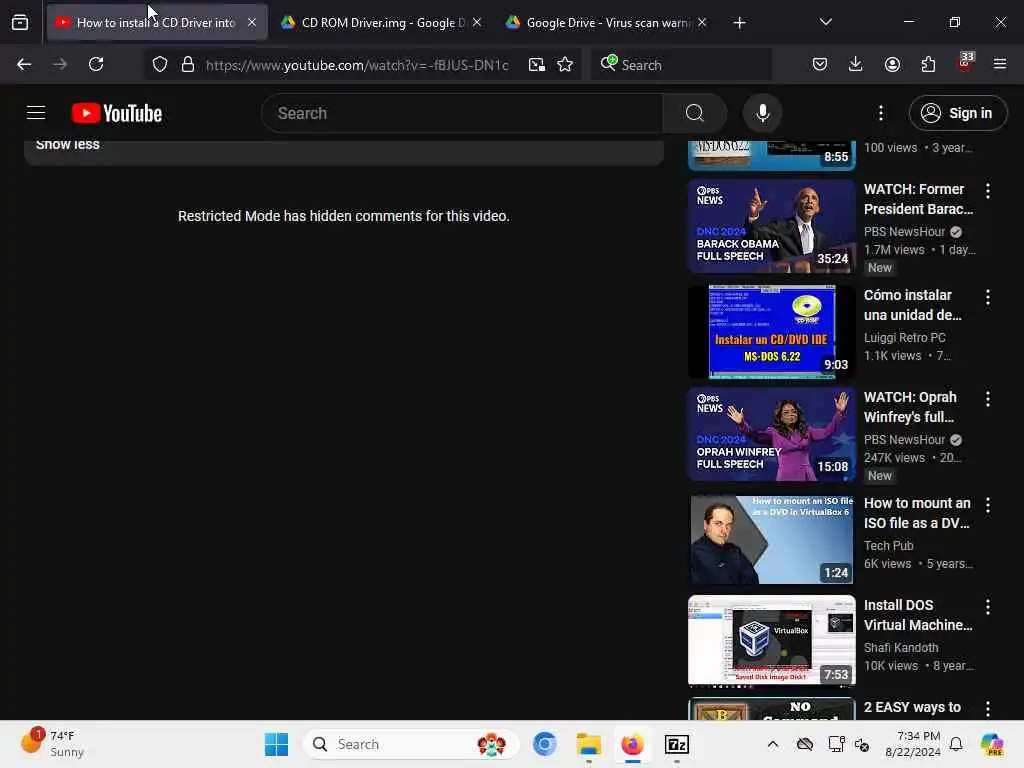This screenshot has height=768, width=1024.
Task: Open the extensions puzzle icon
Action: coord(928,64)
